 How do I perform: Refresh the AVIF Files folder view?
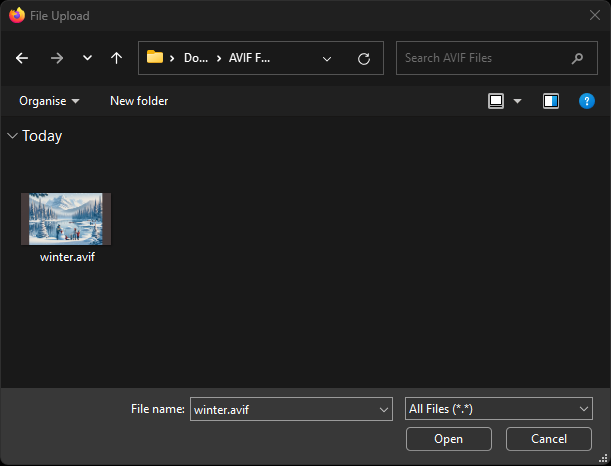click(363, 58)
